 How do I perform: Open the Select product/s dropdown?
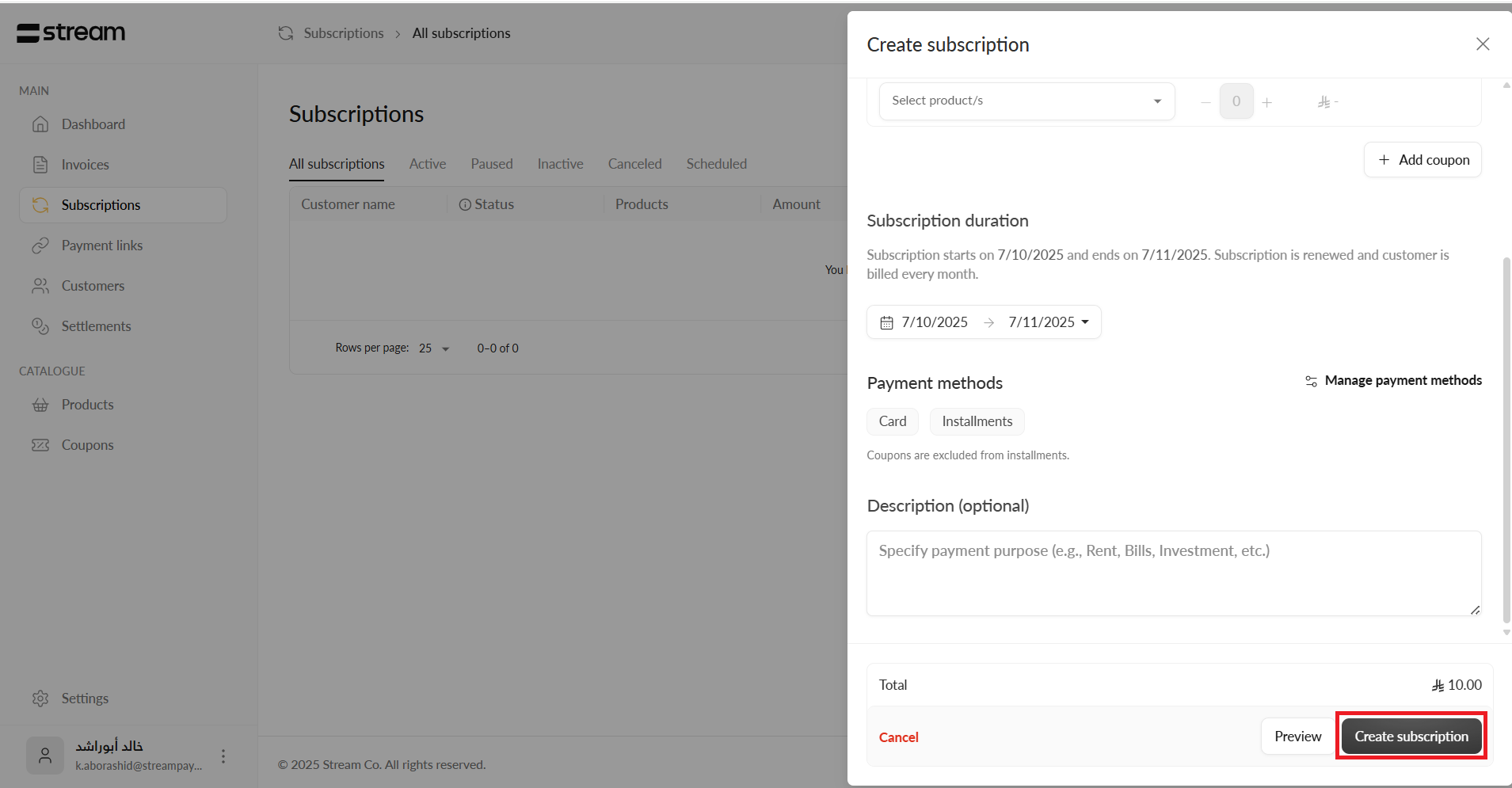point(1026,101)
